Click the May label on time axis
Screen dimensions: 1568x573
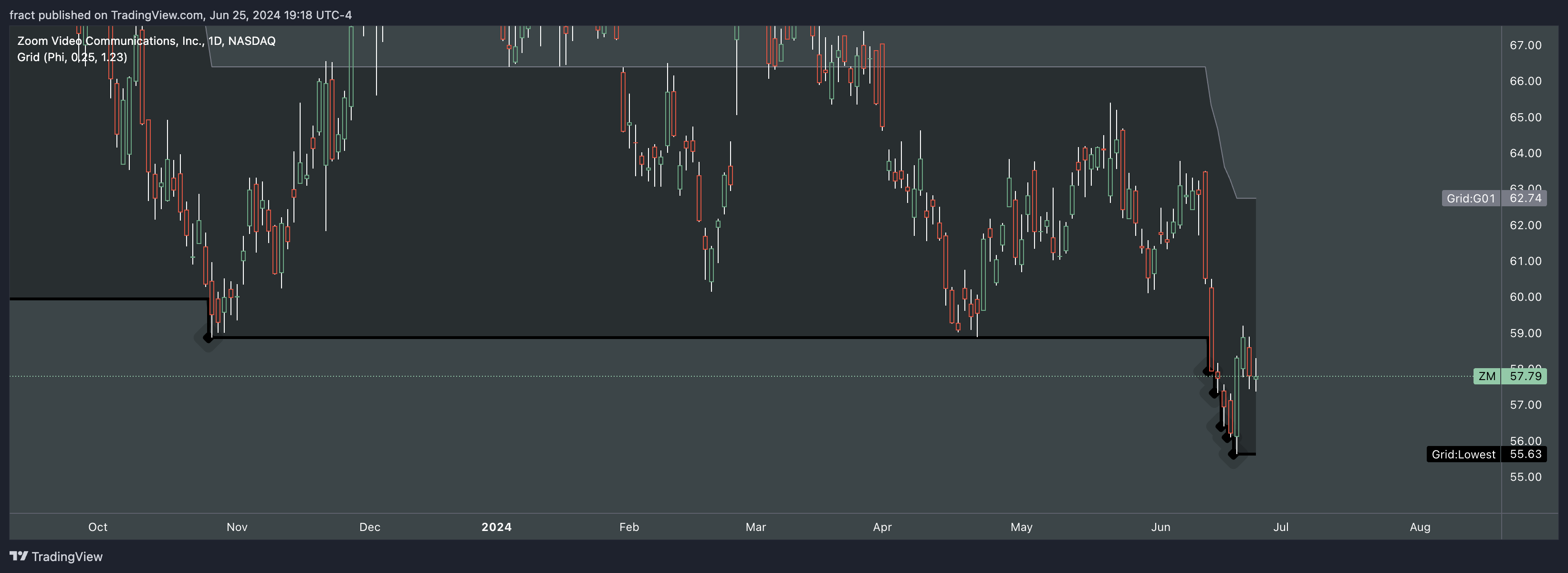(x=1021, y=527)
